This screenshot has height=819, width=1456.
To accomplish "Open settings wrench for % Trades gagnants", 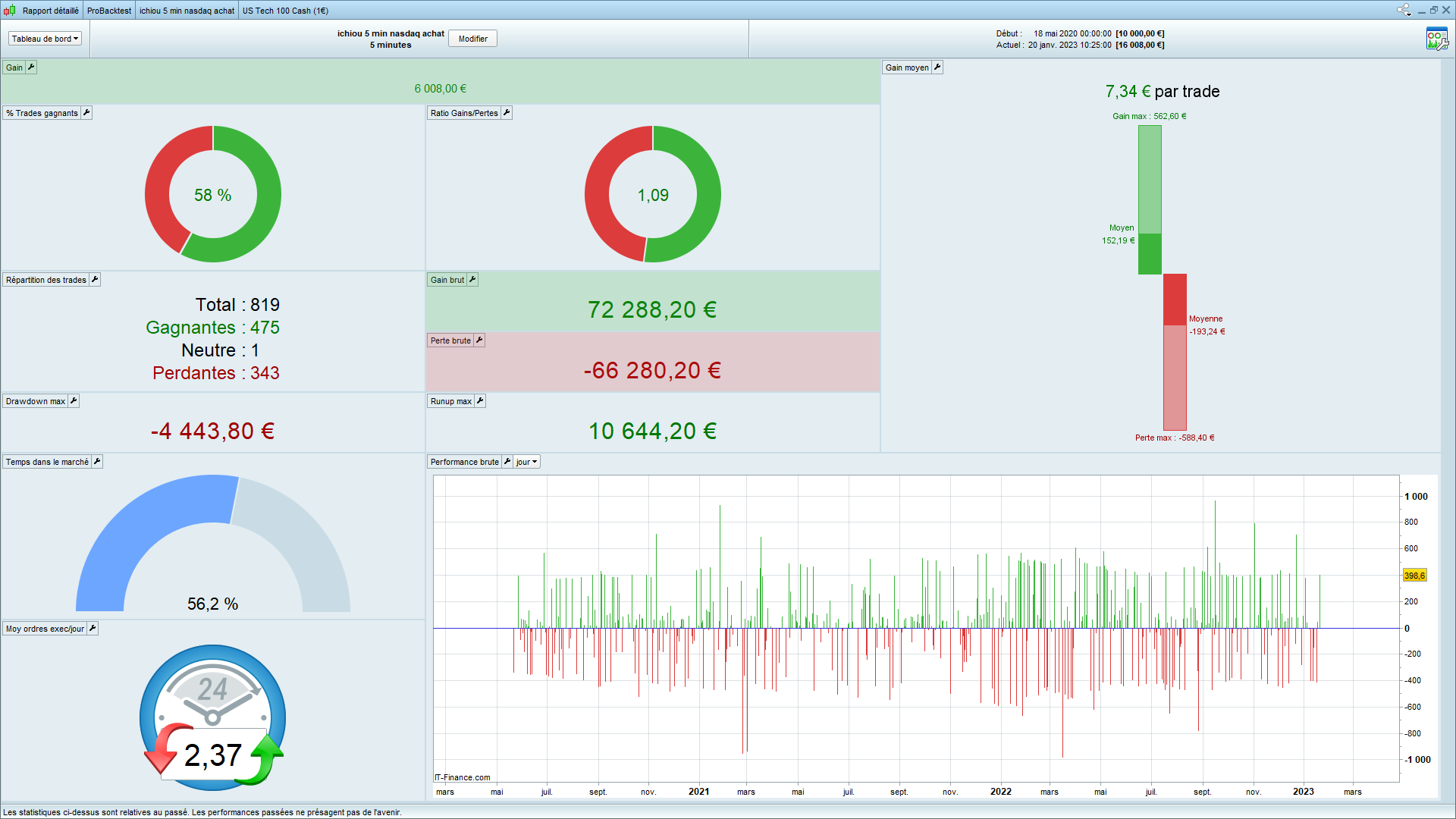I will pyautogui.click(x=86, y=113).
